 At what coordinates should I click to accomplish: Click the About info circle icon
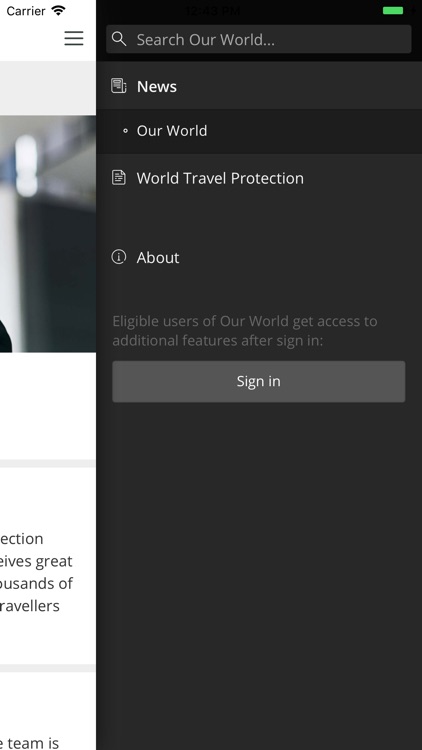(119, 257)
